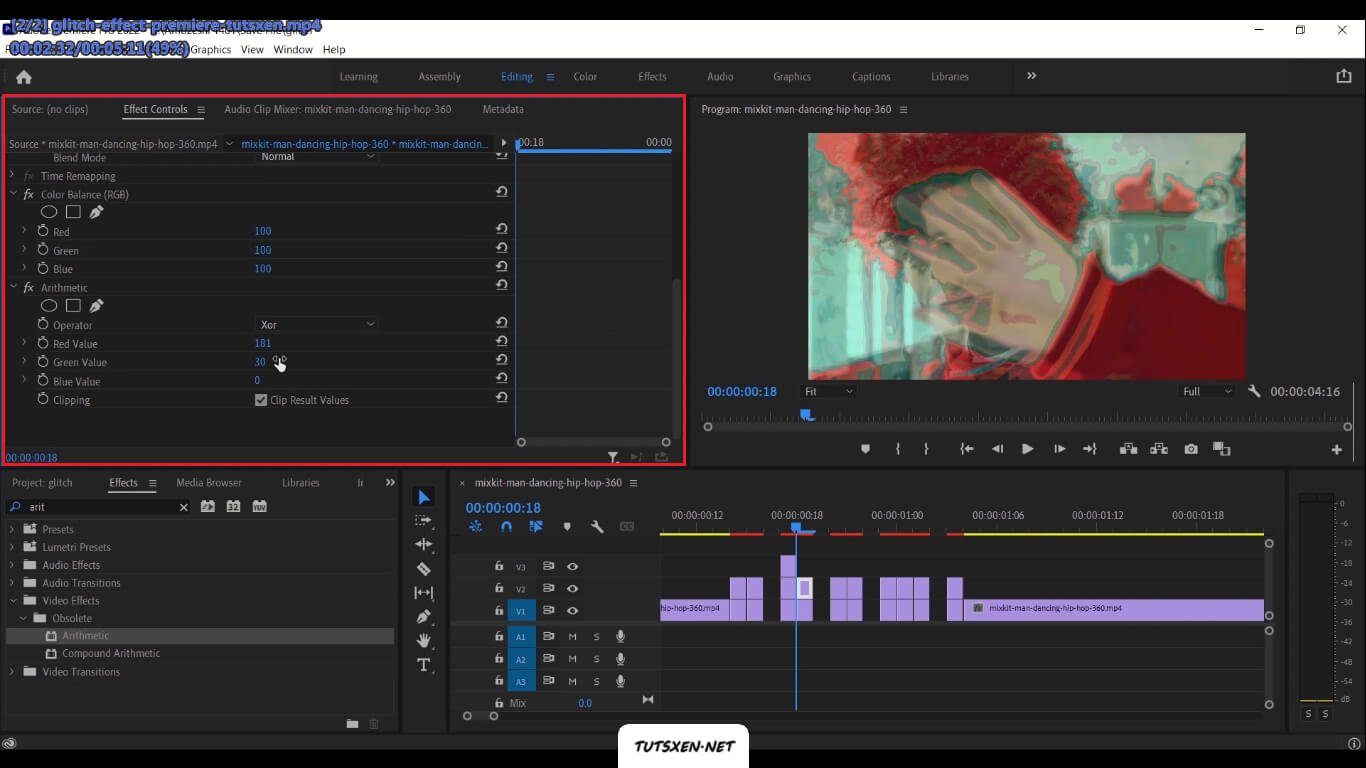Reset the Red Value parameter
The height and width of the screenshot is (768, 1366).
pos(501,342)
